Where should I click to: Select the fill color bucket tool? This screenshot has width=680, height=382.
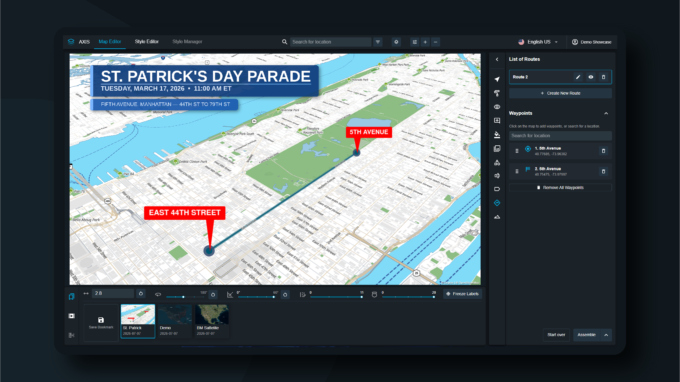(497, 135)
